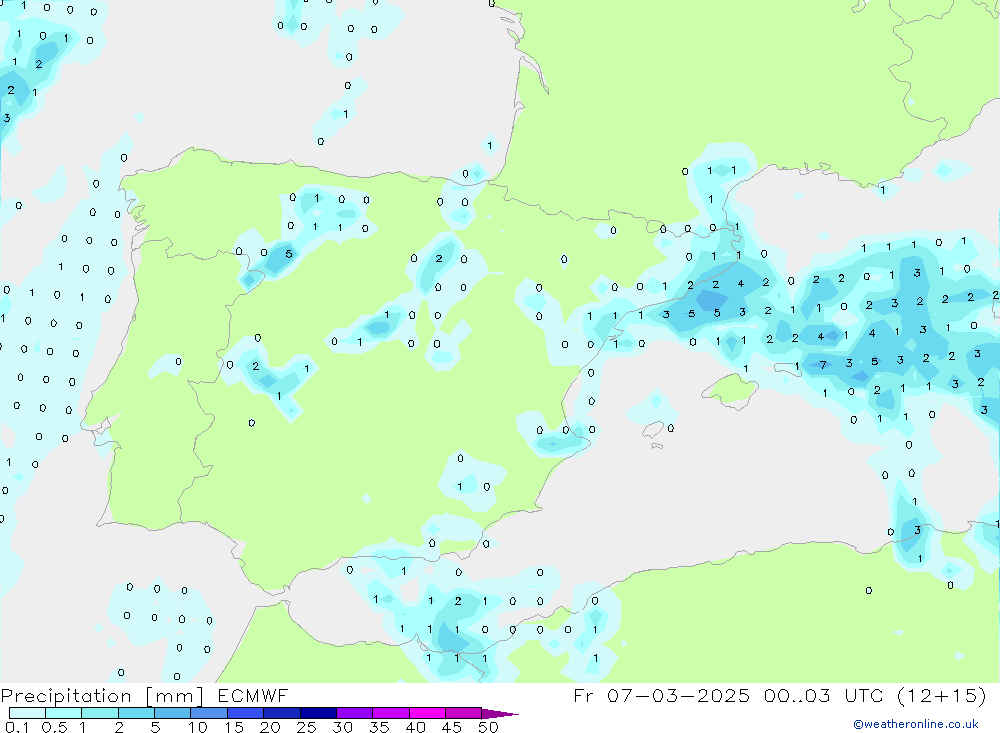Viewport: 1000px width, 733px height.
Task: Choose the 20–25 mm legend color box
Action: click(281, 713)
